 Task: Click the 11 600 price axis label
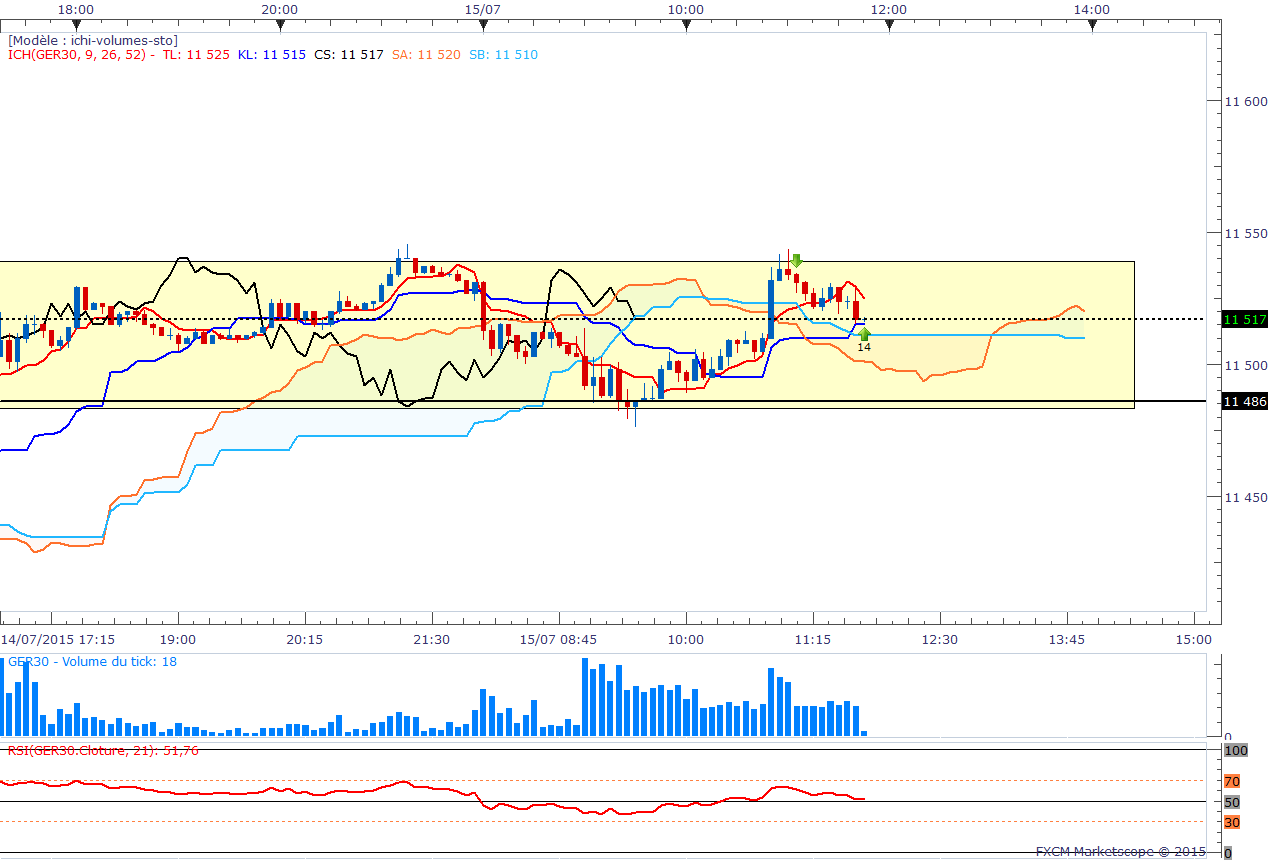[1246, 101]
